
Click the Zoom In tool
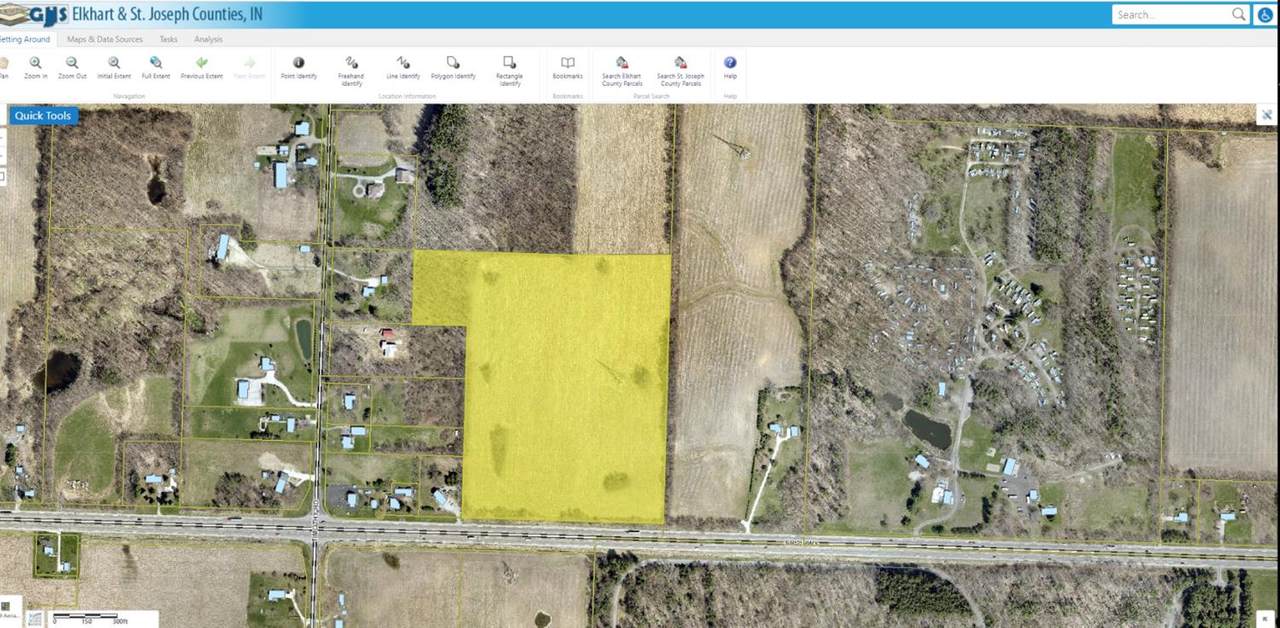pos(35,67)
